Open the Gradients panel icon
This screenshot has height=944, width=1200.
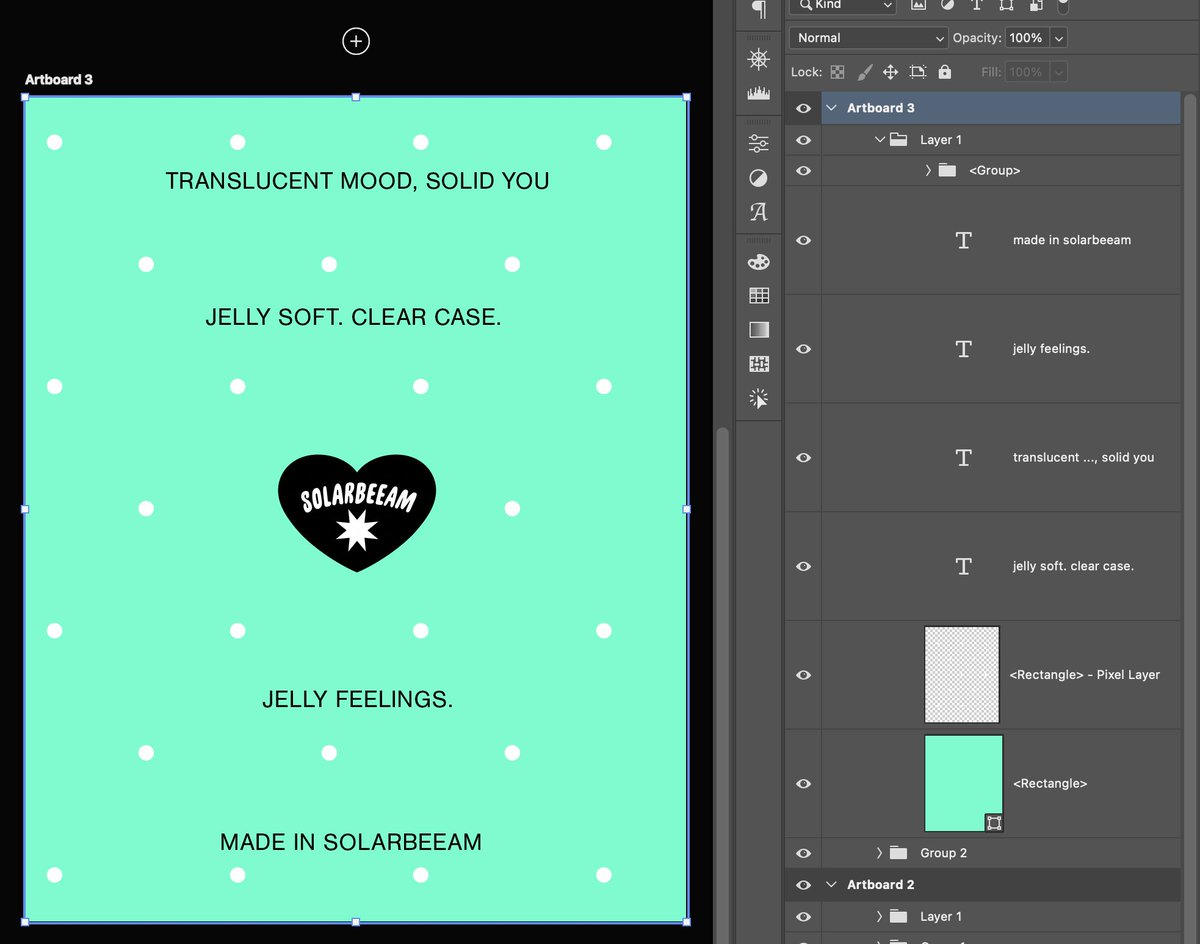click(x=759, y=330)
